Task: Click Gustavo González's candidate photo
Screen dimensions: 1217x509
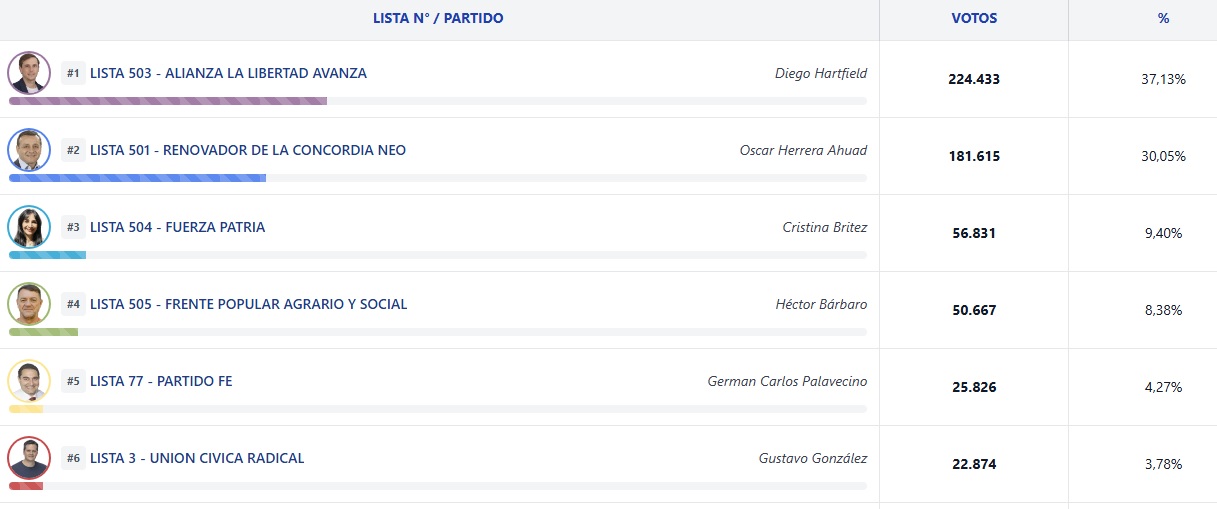Action: pos(29,458)
